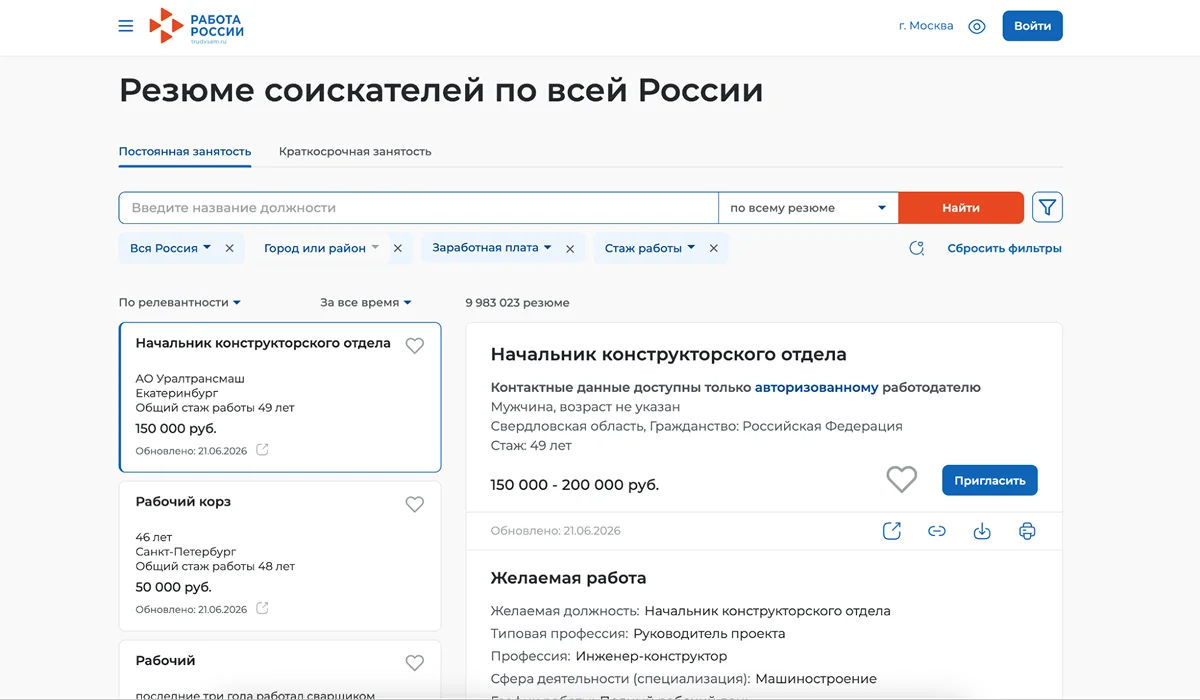The image size is (1200, 700).
Task: Favorite the Рабочий корз resume card
Action: pyautogui.click(x=414, y=504)
